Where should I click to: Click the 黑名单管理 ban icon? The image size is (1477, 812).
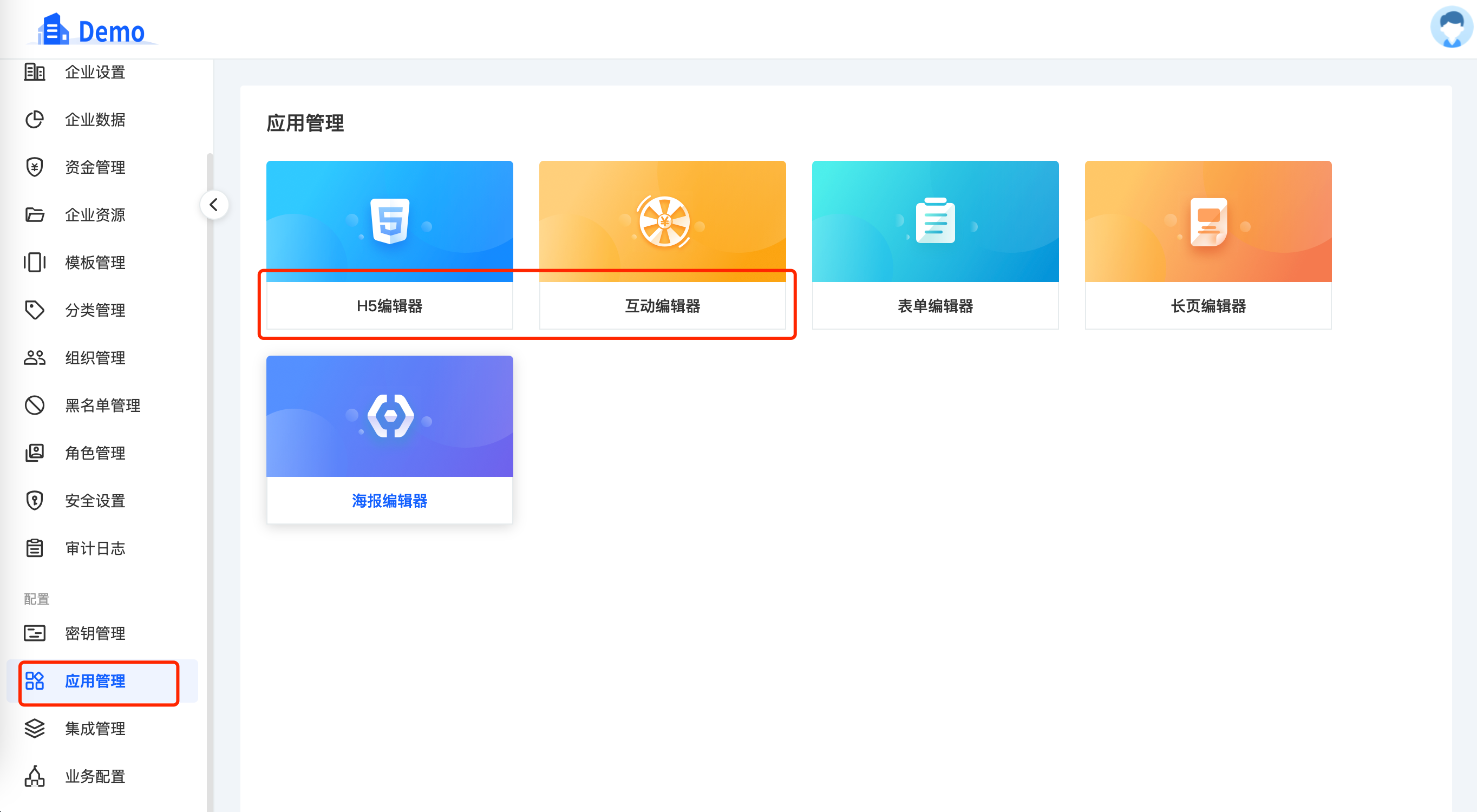point(35,405)
